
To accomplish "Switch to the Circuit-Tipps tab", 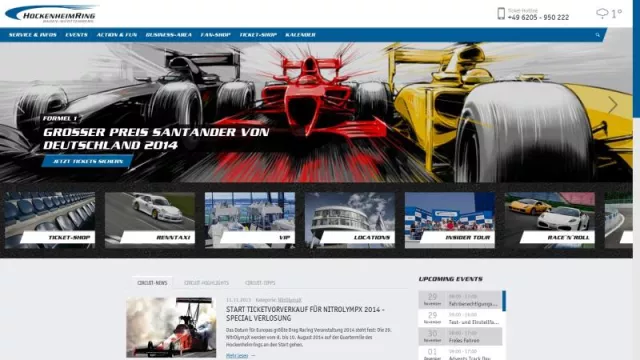I will [260, 282].
